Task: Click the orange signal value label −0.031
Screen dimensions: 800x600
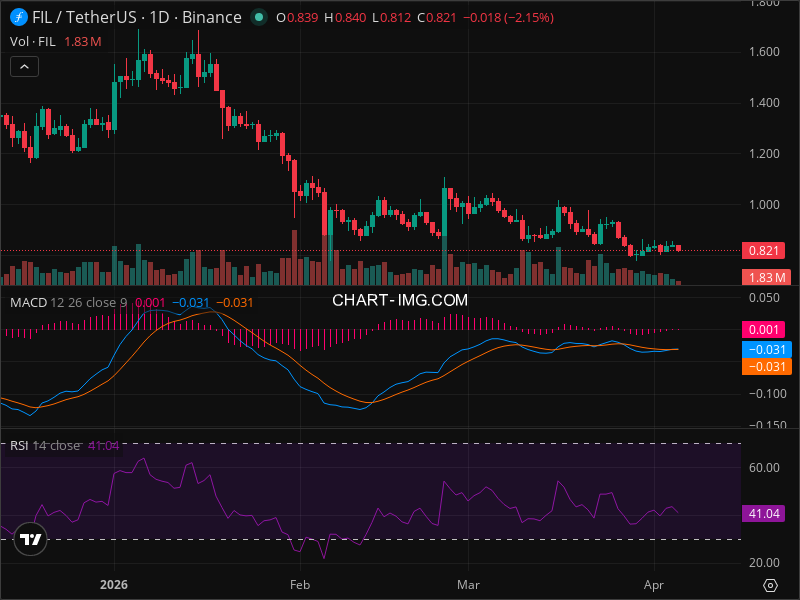Action: [x=766, y=366]
